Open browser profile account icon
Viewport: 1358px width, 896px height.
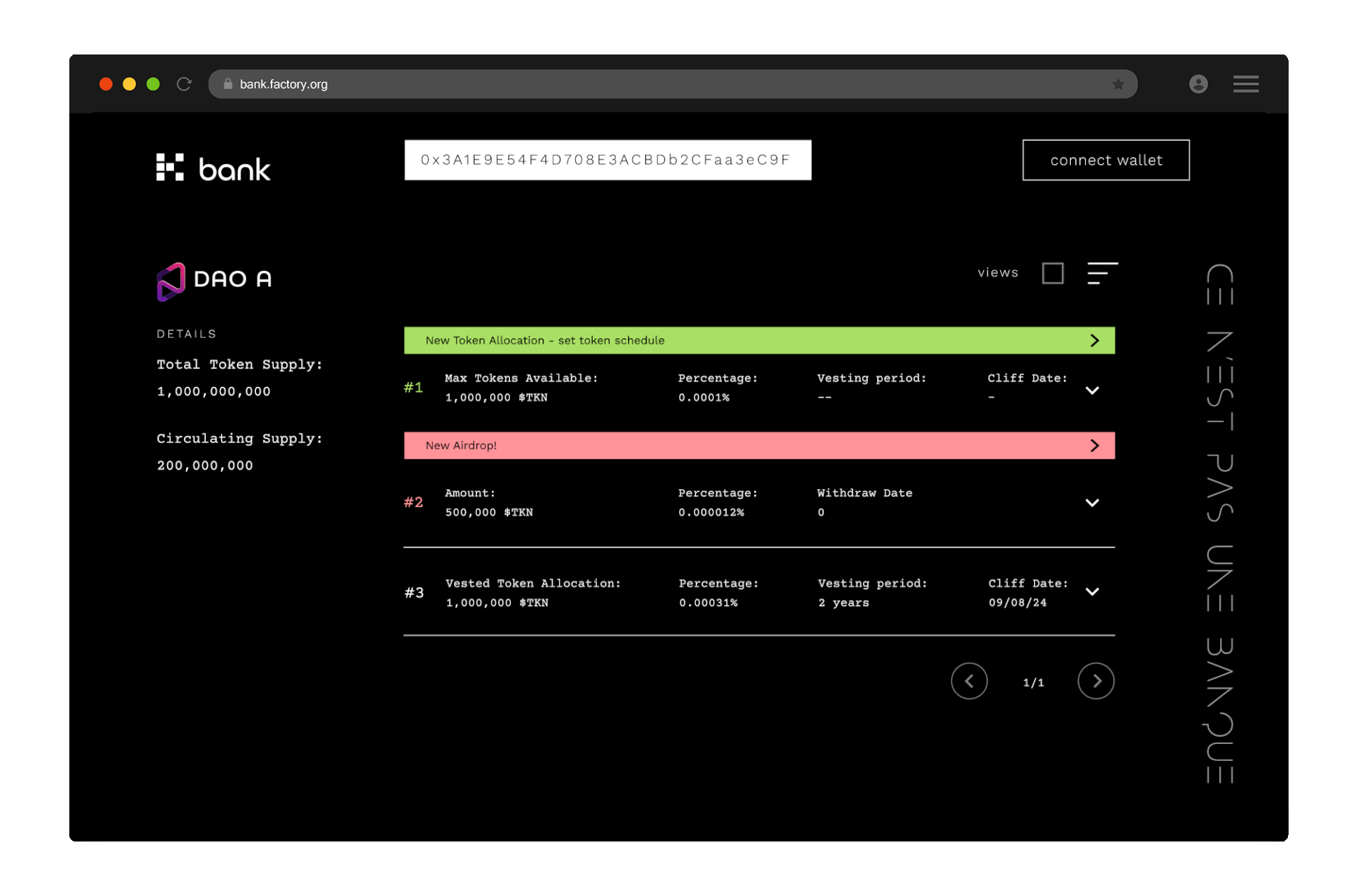(x=1197, y=84)
